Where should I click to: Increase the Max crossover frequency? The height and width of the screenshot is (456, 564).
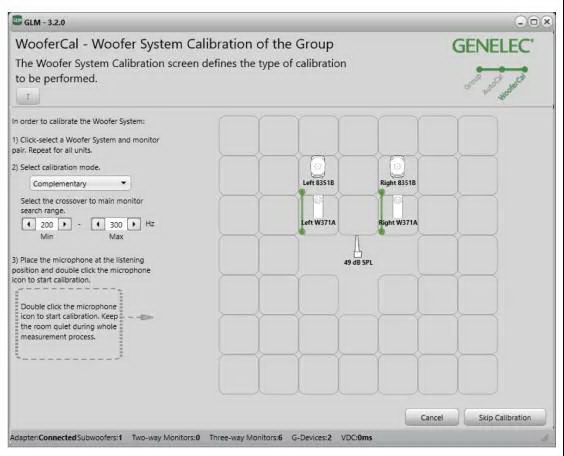coord(134,224)
